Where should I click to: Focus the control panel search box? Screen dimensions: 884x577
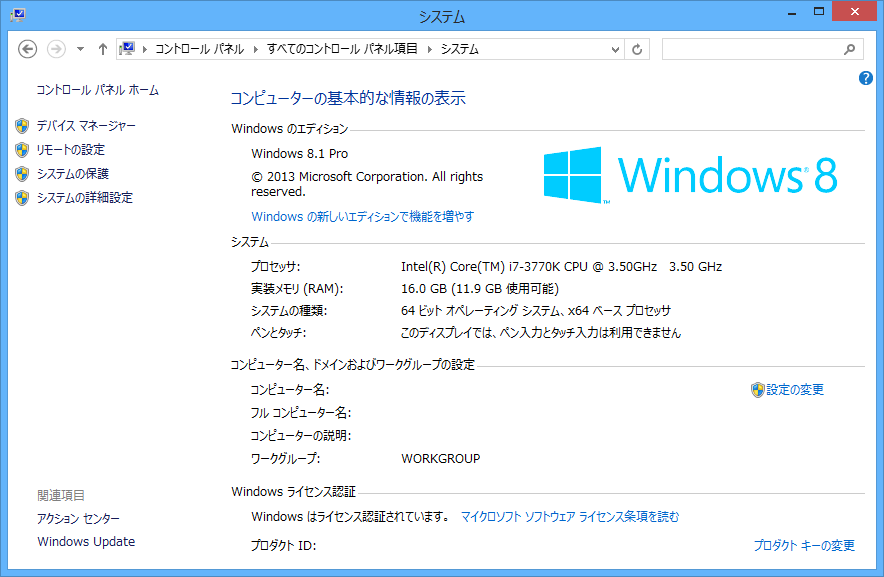pyautogui.click(x=762, y=50)
